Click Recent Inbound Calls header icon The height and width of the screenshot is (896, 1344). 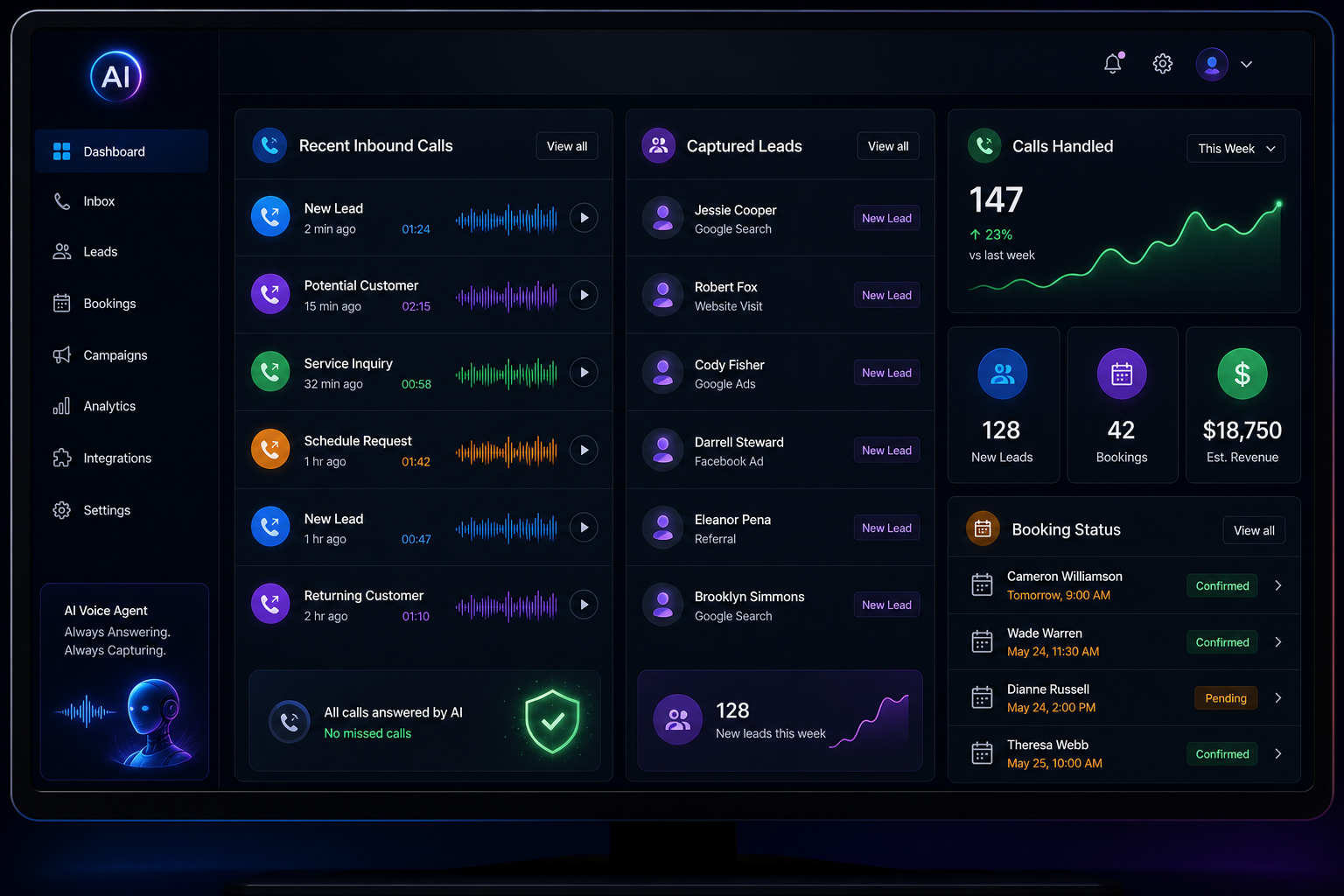click(269, 145)
